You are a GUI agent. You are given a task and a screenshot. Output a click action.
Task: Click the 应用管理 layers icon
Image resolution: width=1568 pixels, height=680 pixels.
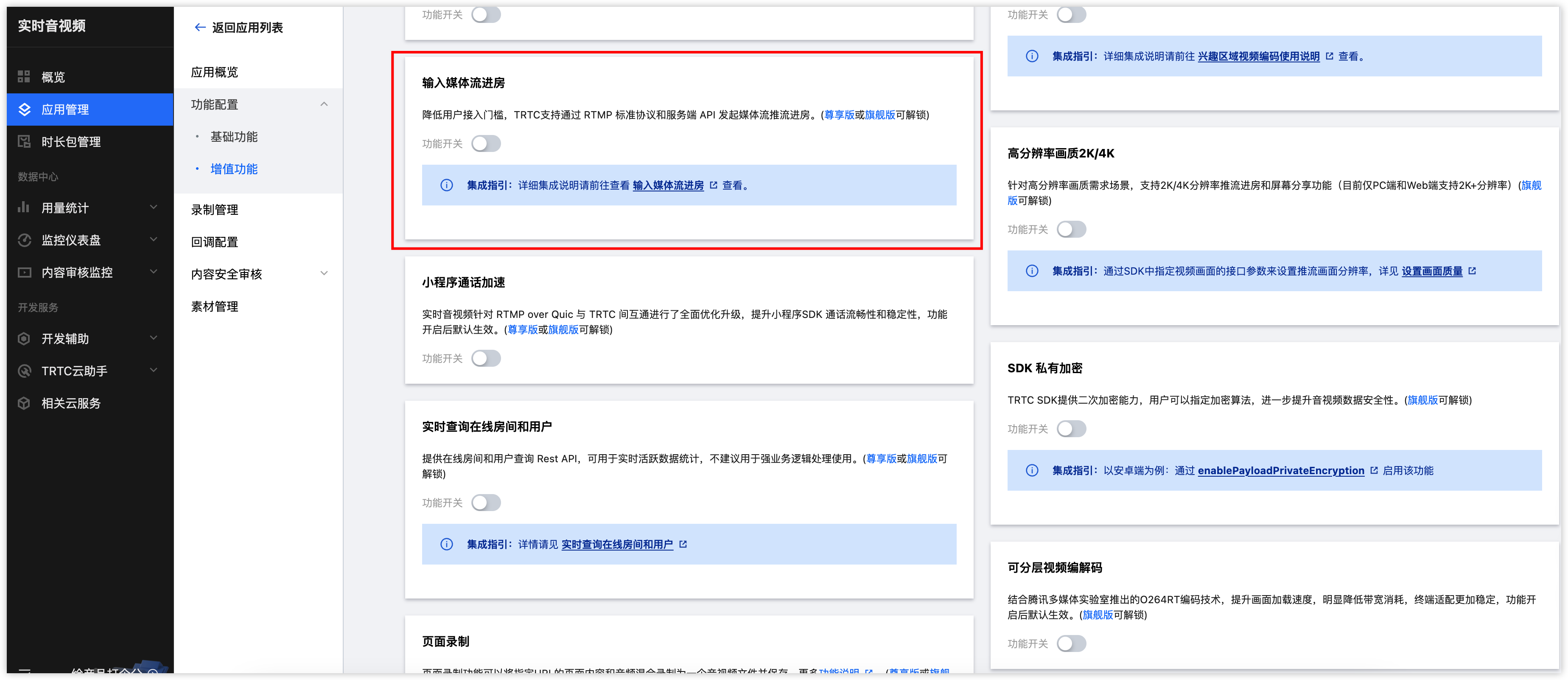tap(24, 110)
